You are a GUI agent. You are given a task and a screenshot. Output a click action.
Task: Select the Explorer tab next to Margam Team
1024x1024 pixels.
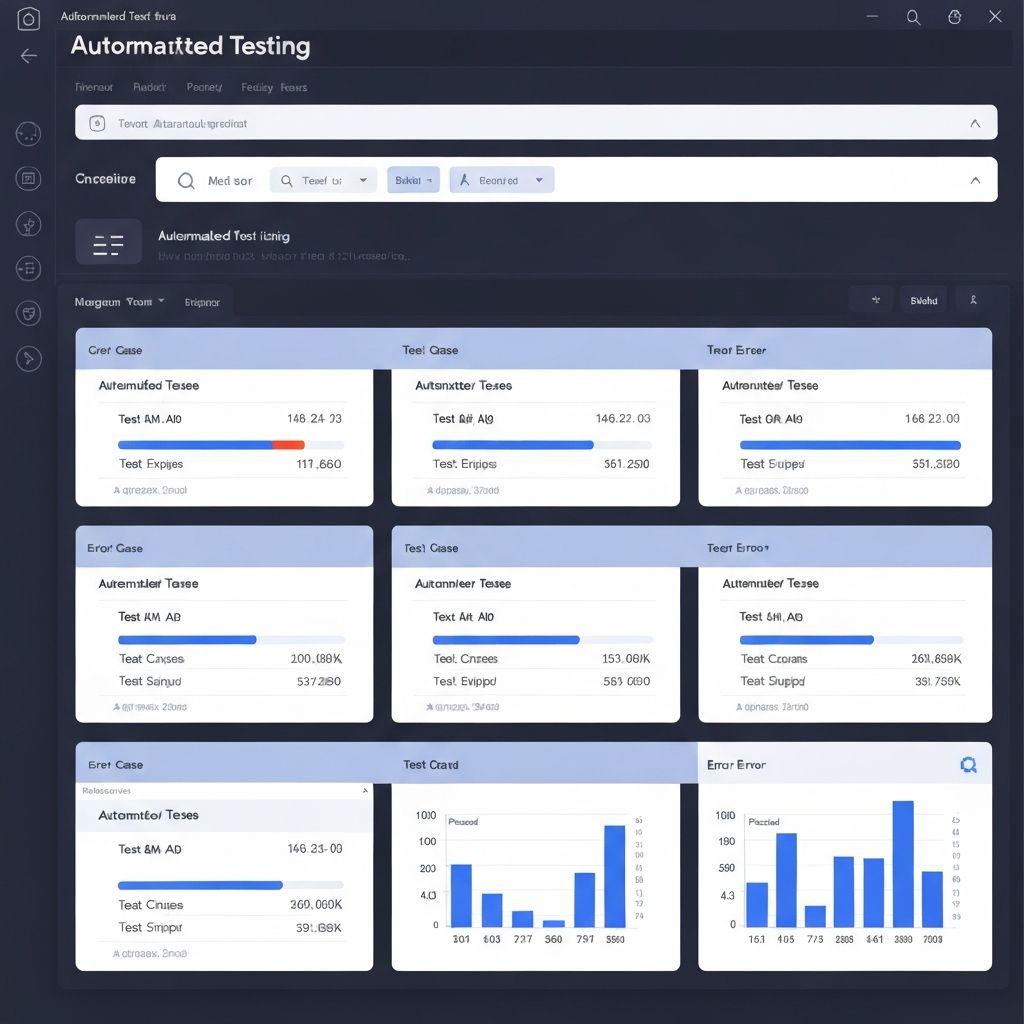pos(203,301)
